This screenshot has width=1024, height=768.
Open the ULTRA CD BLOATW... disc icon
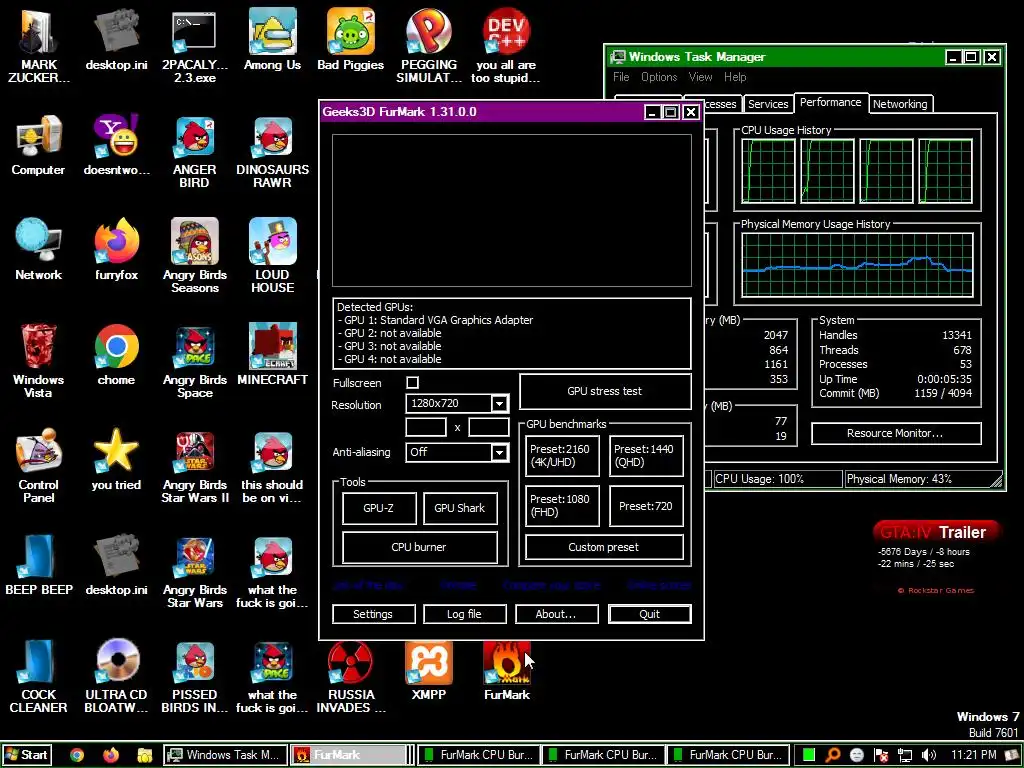[x=116, y=676]
